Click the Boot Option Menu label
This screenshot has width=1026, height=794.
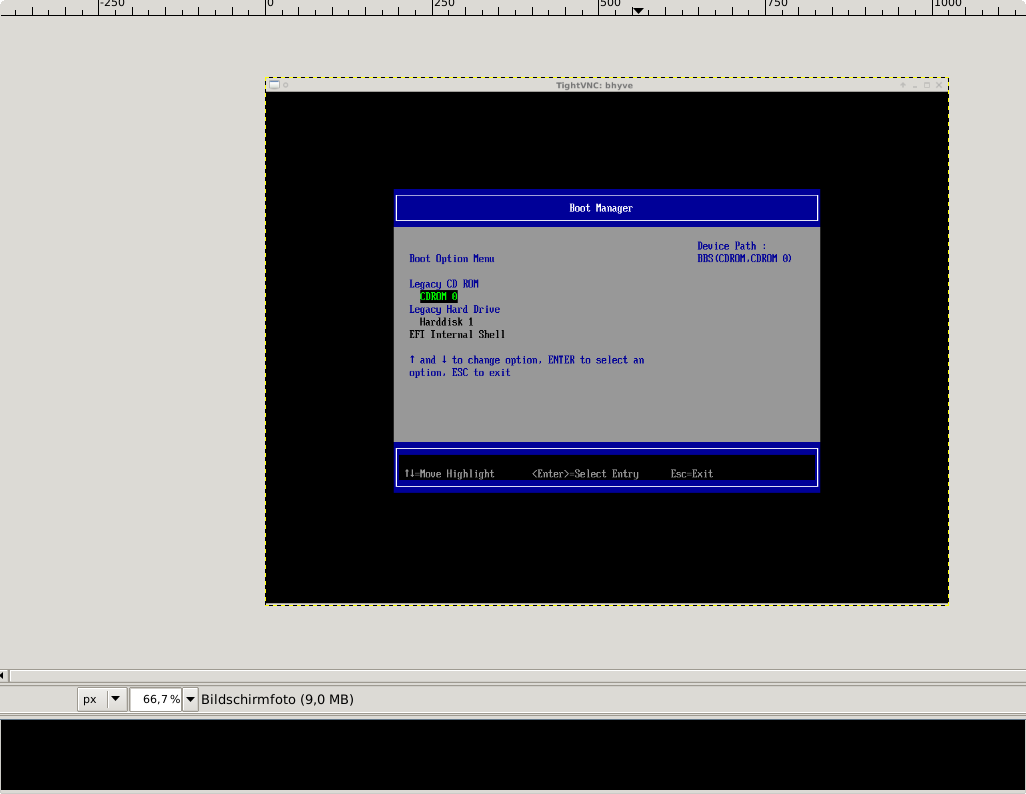tap(451, 259)
